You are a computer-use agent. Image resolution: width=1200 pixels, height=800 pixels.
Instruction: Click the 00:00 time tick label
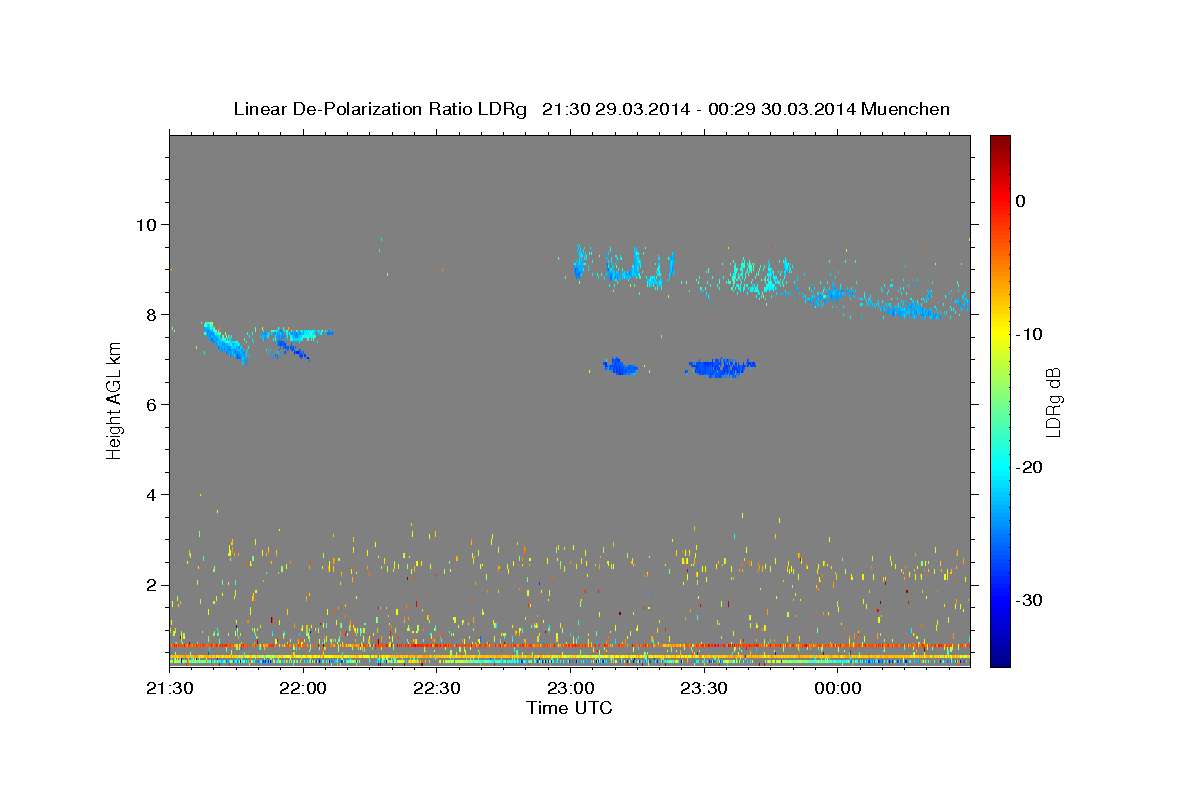(x=838, y=689)
